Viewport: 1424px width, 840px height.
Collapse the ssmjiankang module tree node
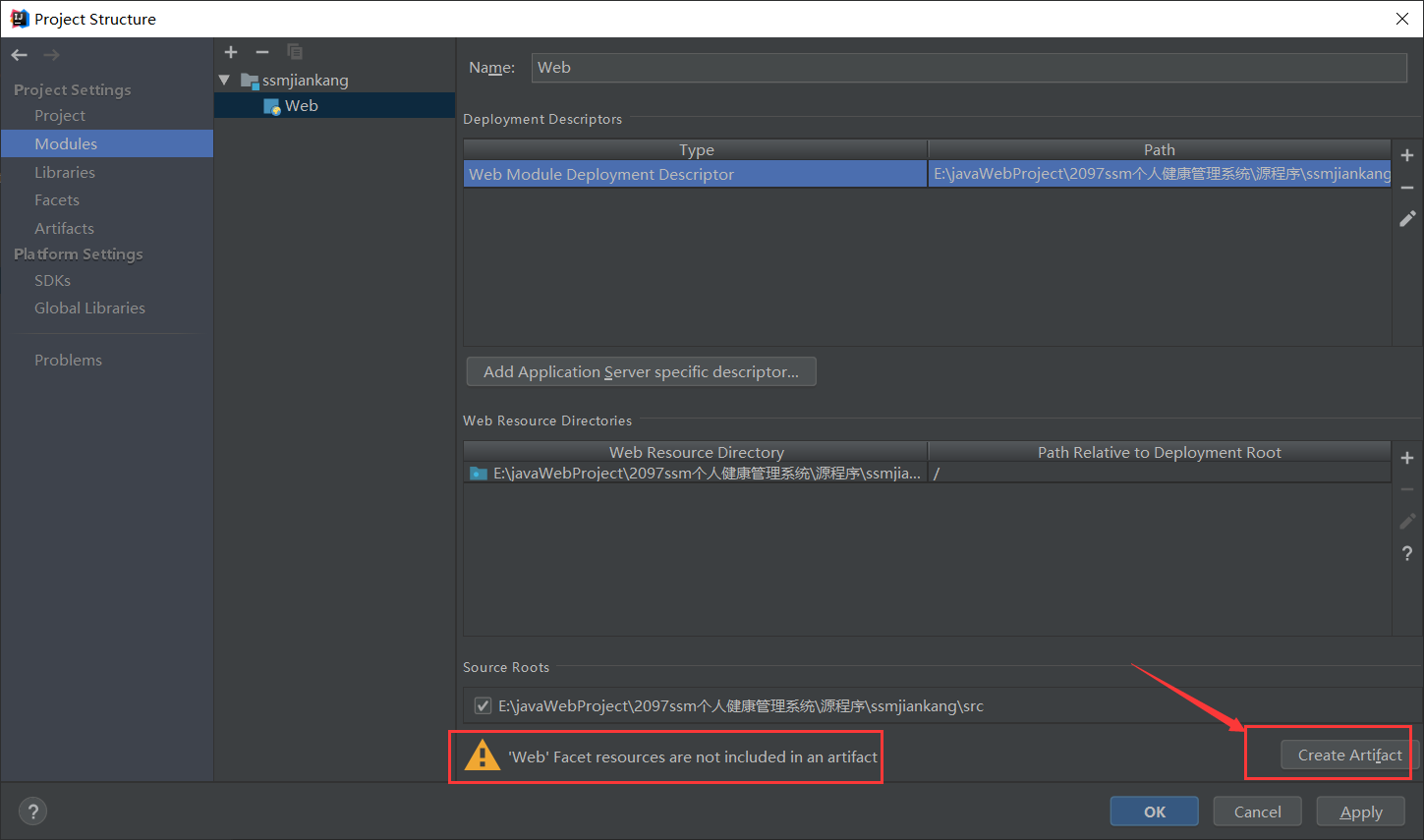pyautogui.click(x=225, y=81)
